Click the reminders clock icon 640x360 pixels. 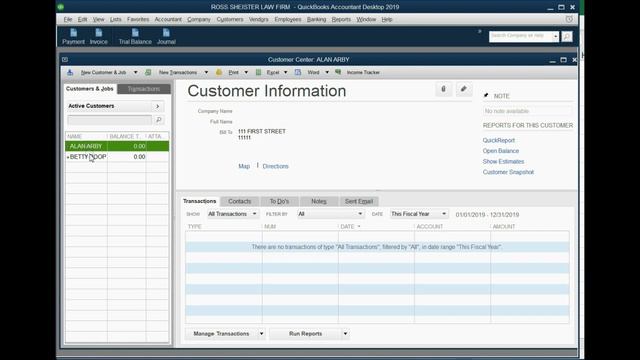pos(569,19)
